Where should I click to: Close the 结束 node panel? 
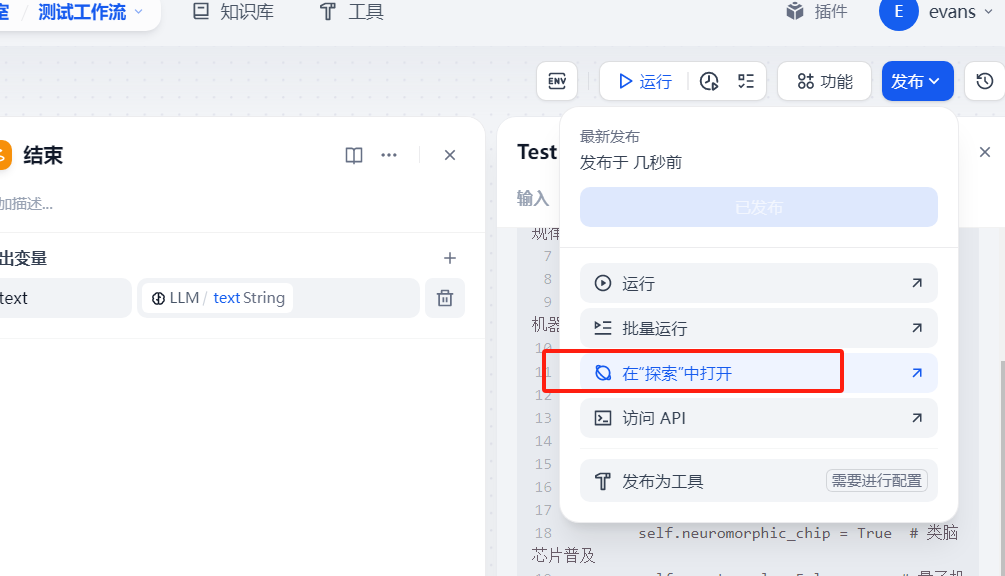450,155
